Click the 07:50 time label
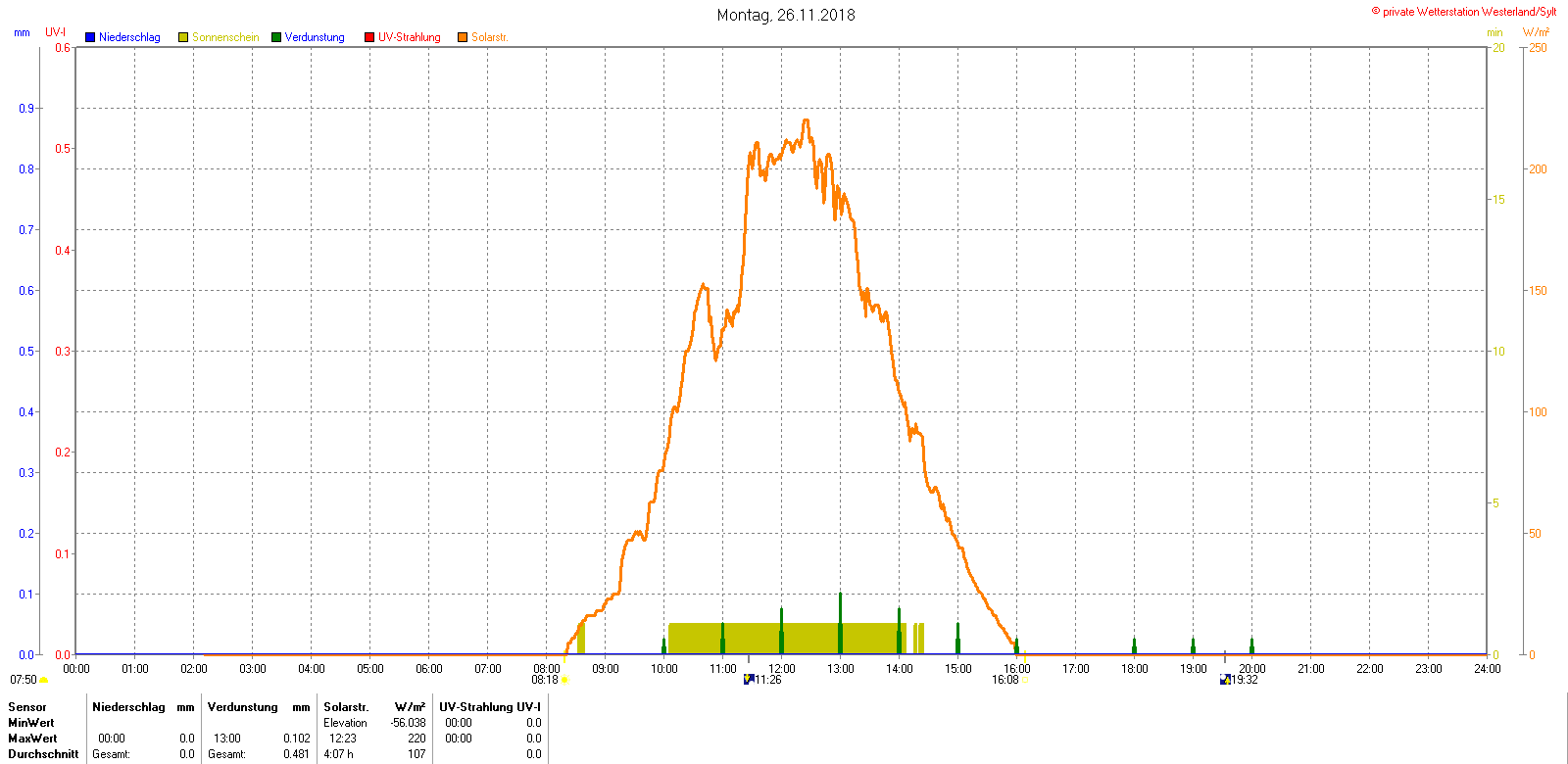The height and width of the screenshot is (764, 1568). tap(24, 680)
